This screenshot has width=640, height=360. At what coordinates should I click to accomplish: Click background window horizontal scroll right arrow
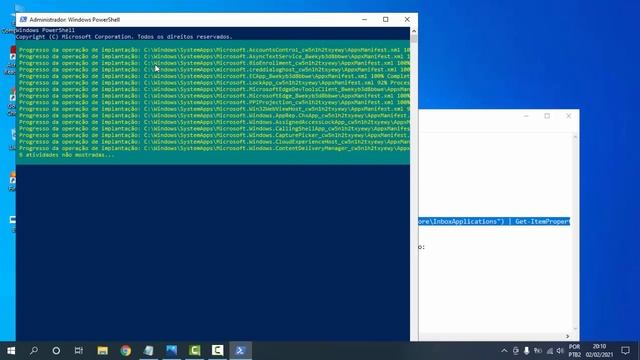567,336
